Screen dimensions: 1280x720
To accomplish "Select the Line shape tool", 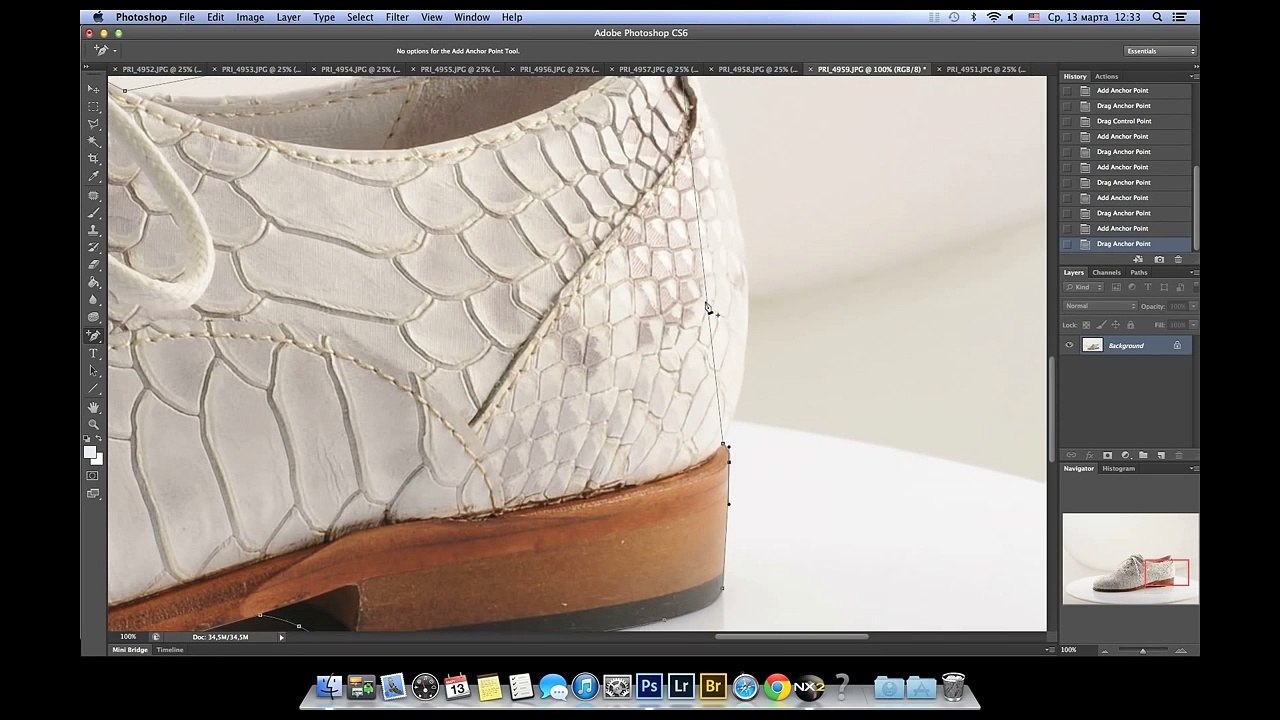I will [94, 388].
